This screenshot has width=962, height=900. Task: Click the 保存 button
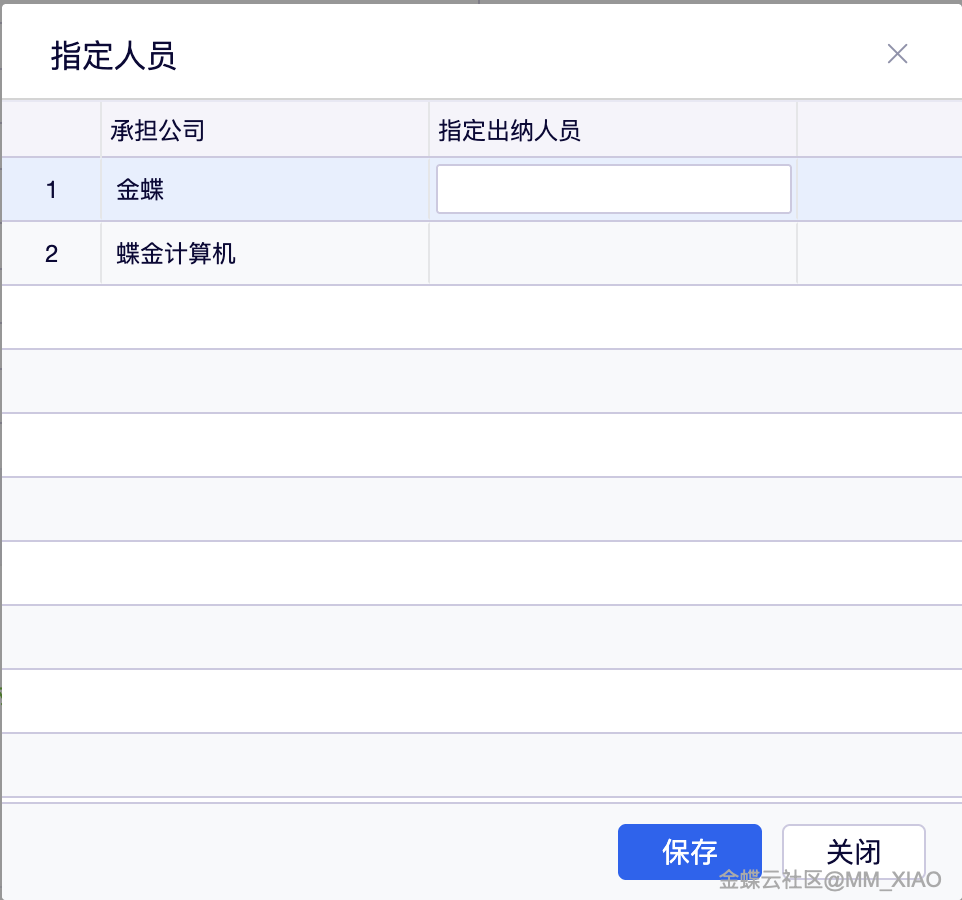pyautogui.click(x=690, y=852)
